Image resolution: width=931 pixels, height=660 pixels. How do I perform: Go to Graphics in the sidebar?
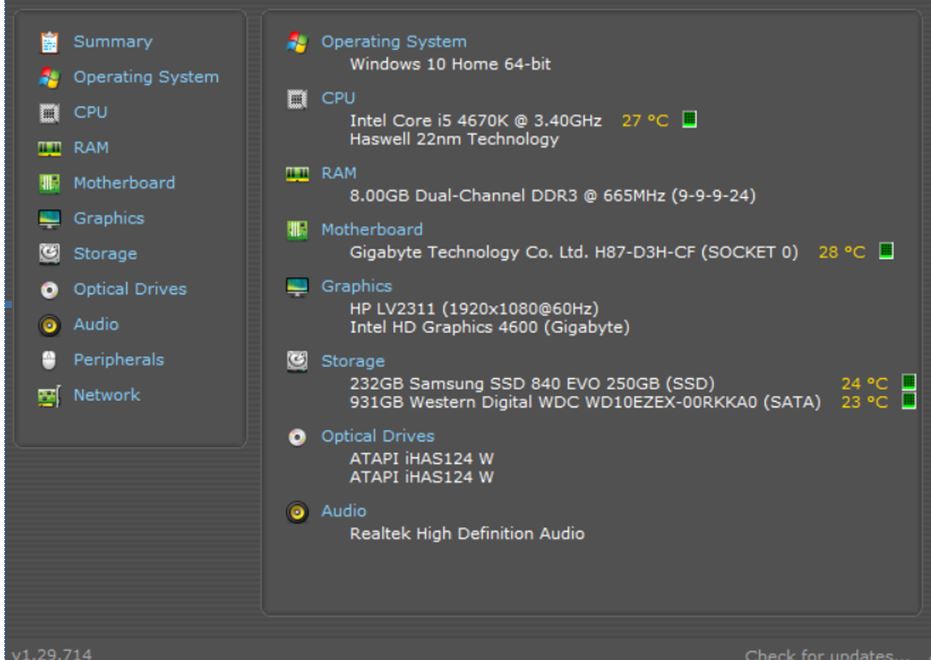point(109,219)
